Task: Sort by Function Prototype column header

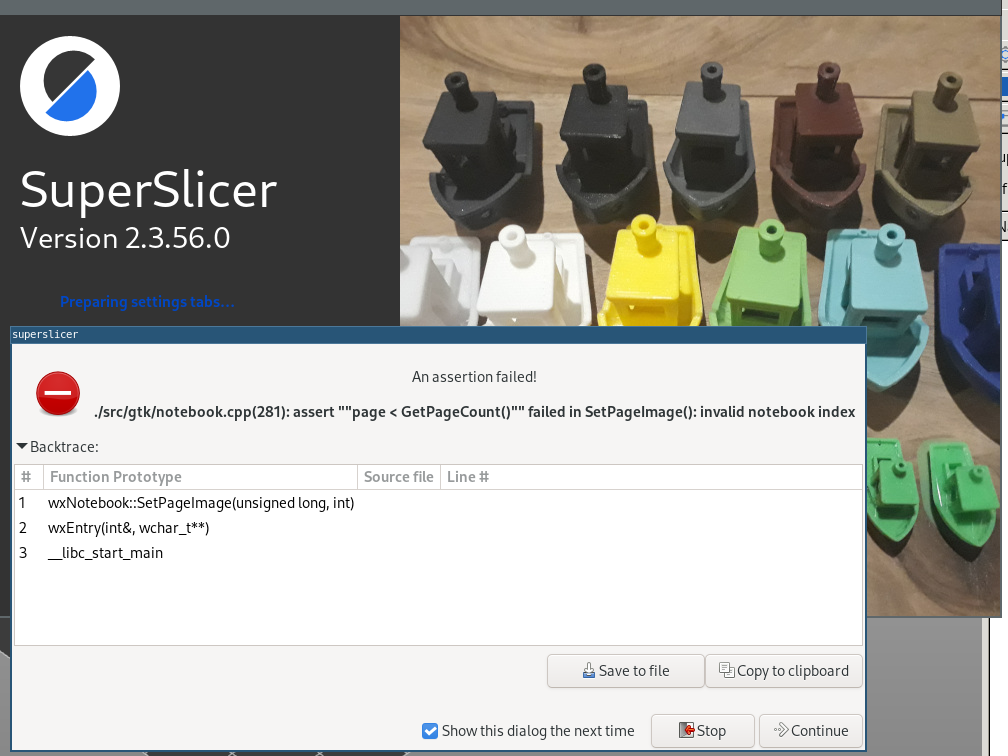Action: tap(200, 477)
